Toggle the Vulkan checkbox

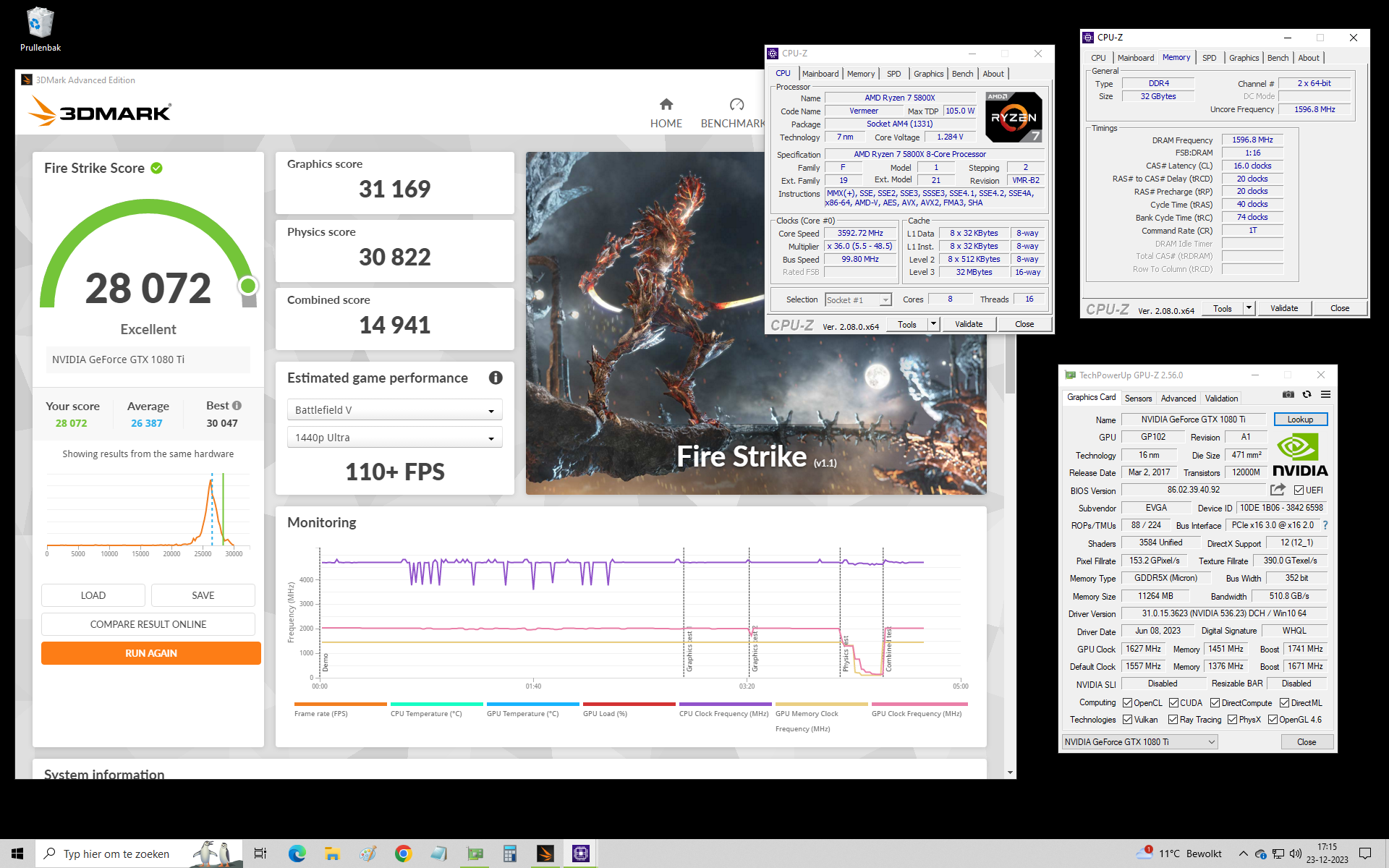pyautogui.click(x=1127, y=719)
